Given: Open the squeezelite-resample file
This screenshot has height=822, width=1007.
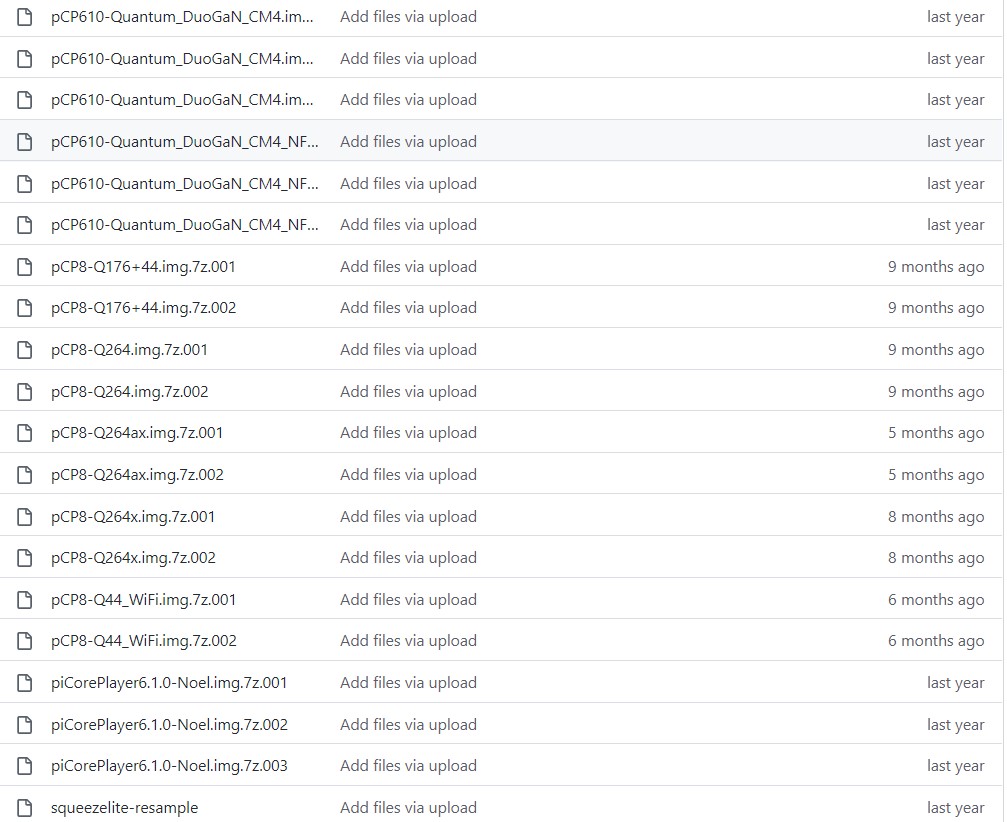Looking at the screenshot, I should tap(125, 808).
